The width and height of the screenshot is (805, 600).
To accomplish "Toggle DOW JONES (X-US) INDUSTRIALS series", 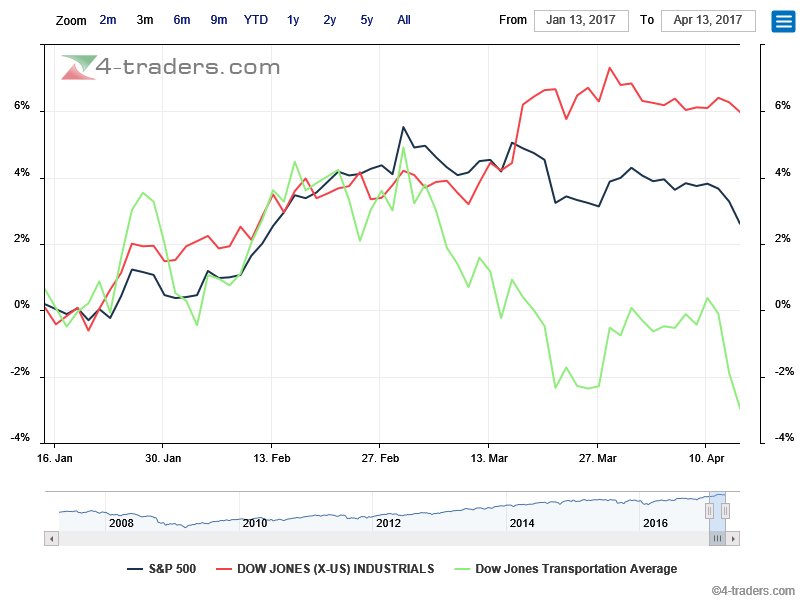I will (x=325, y=569).
